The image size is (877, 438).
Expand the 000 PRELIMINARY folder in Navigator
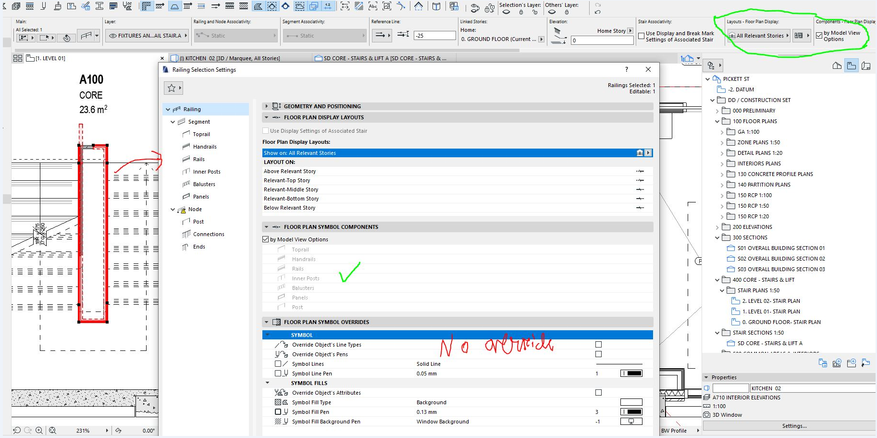click(x=717, y=111)
